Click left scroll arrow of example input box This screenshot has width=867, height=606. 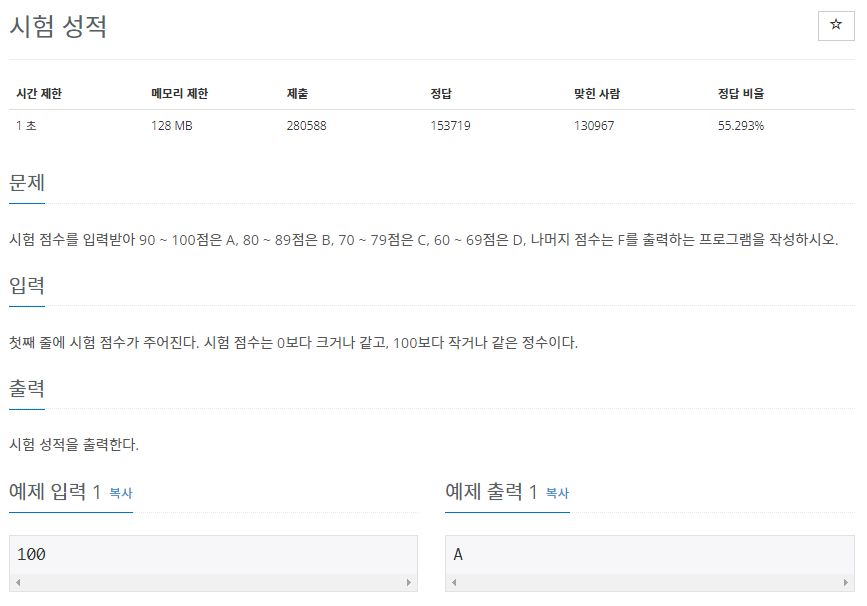18,582
